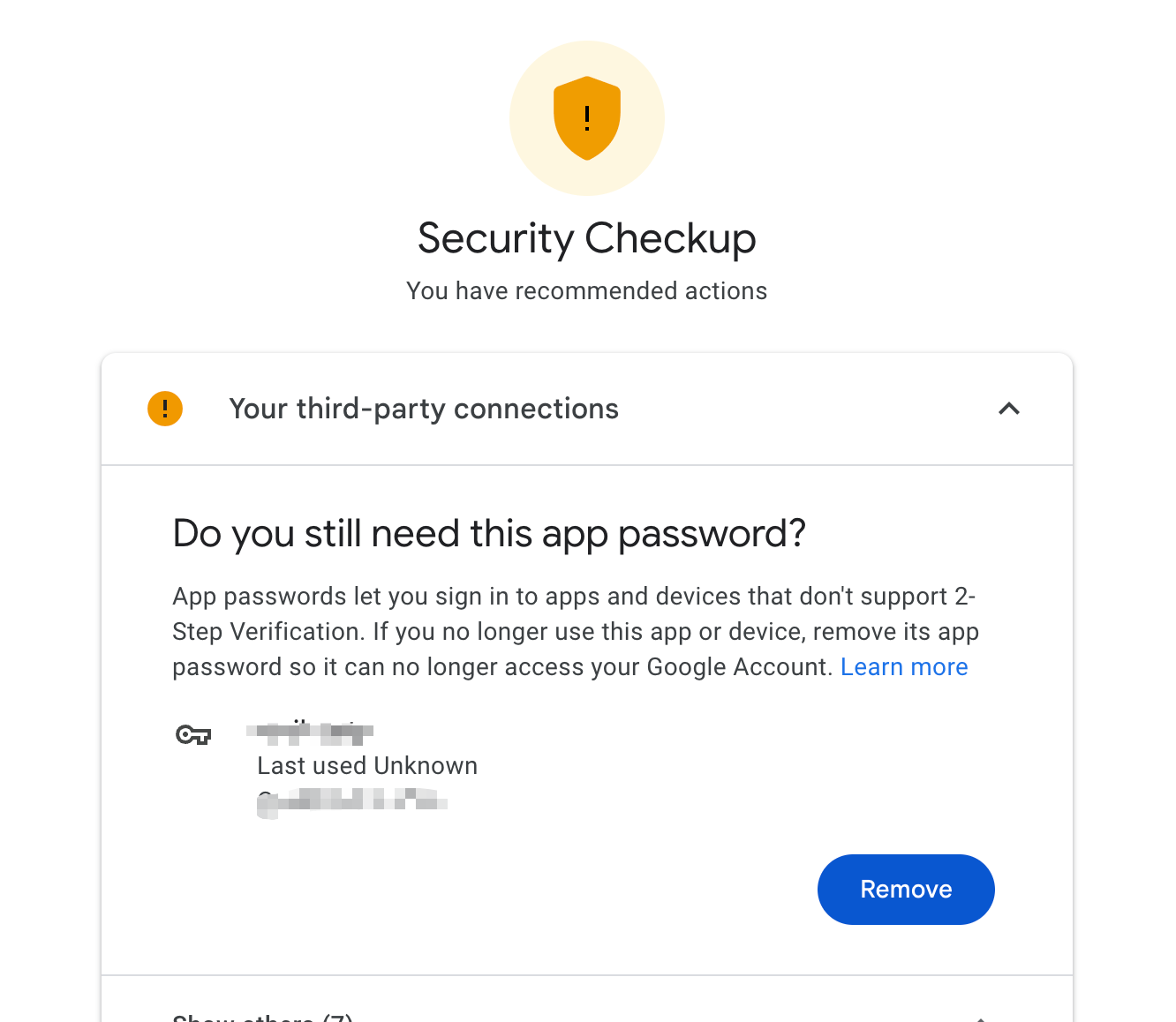Open the "Learn more" link
This screenshot has height=1022, width=1176.
pos(903,667)
